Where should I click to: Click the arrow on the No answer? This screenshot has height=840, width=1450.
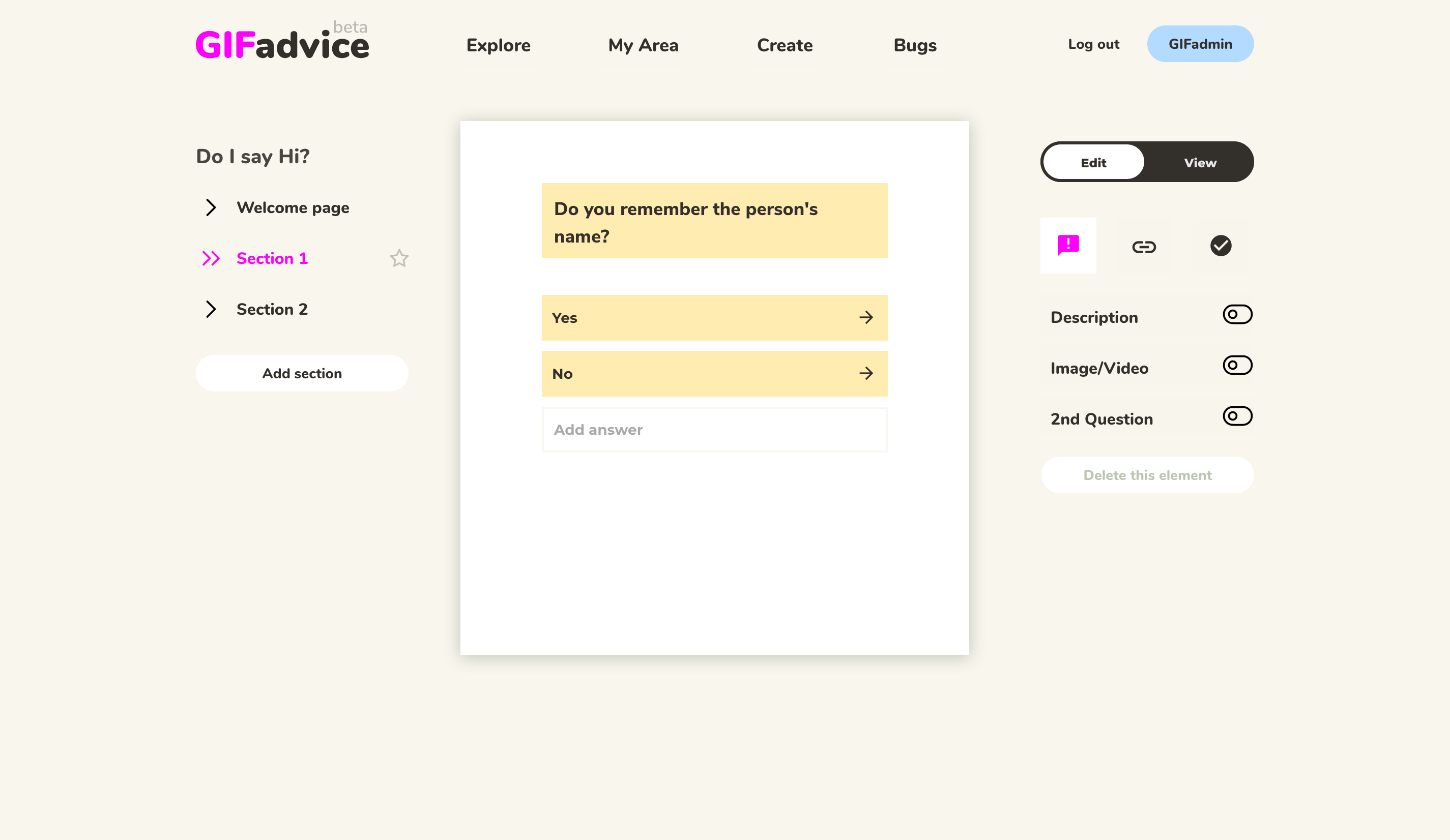click(866, 374)
